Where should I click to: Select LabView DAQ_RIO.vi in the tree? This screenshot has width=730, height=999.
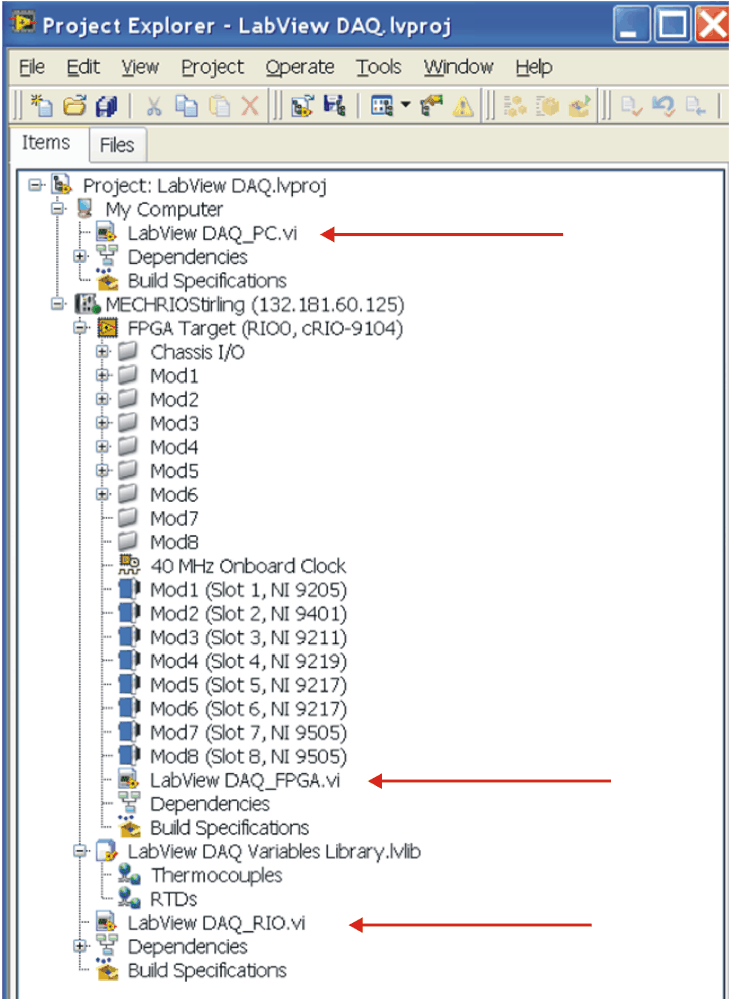pyautogui.click(x=217, y=923)
